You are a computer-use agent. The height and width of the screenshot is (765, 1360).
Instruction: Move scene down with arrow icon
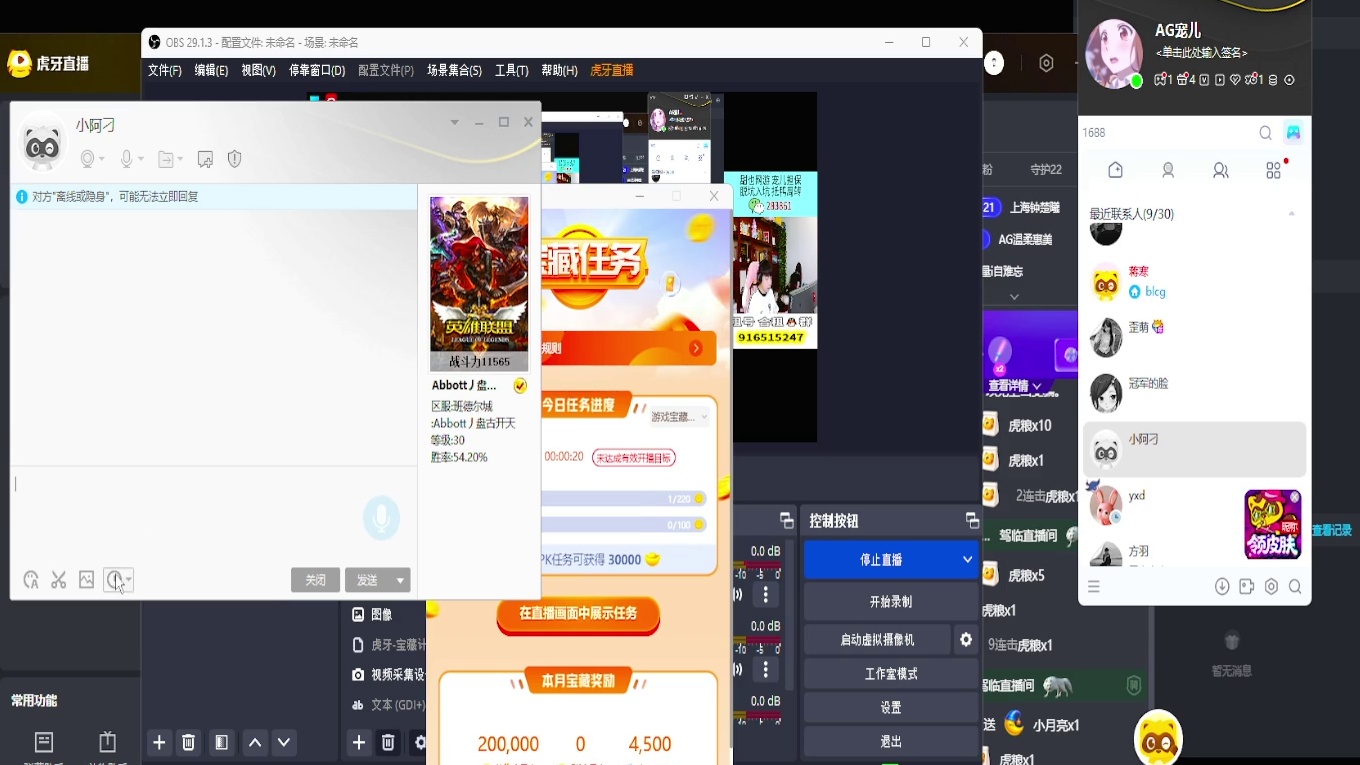285,742
